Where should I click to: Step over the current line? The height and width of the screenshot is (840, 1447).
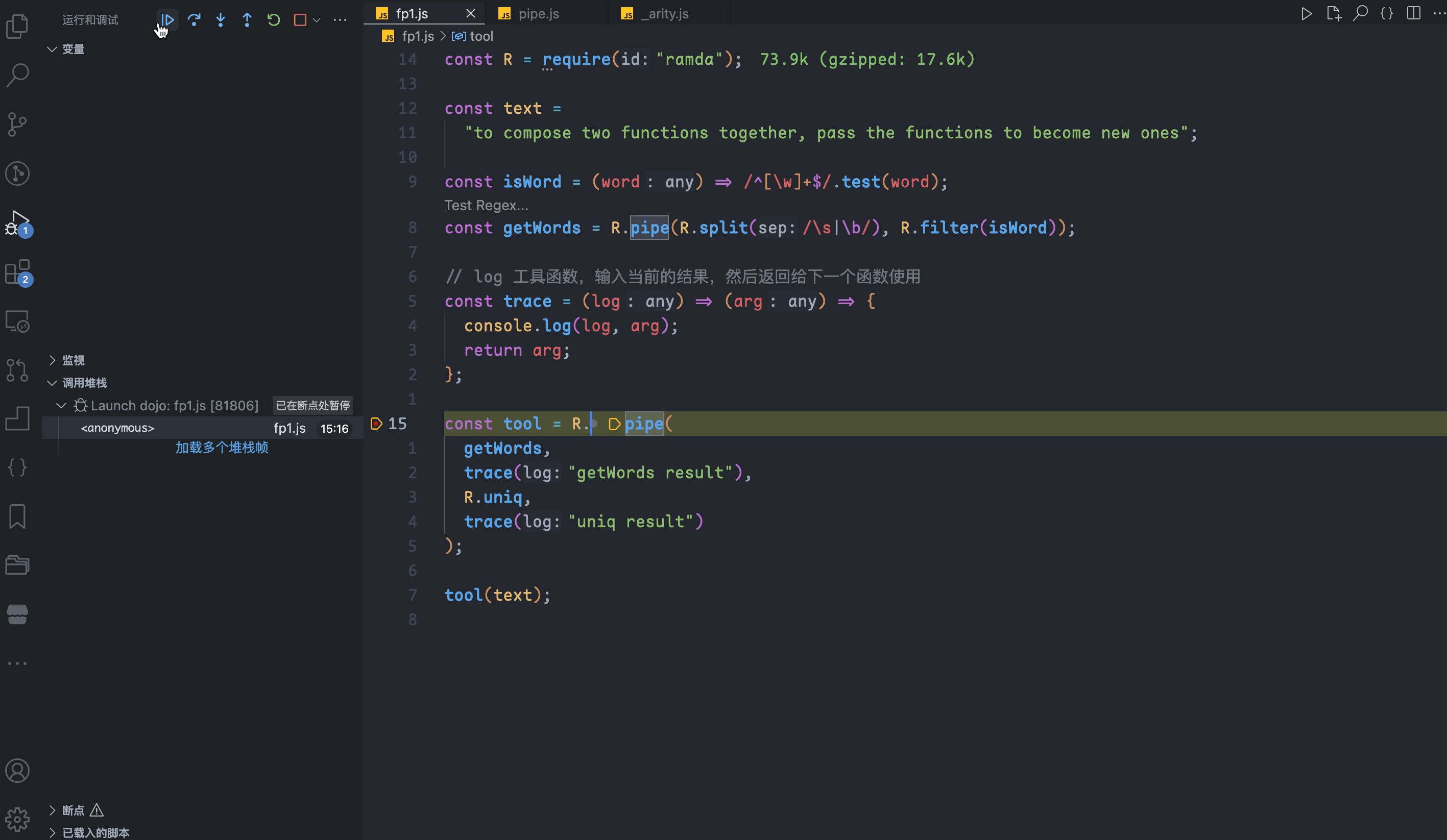(194, 20)
